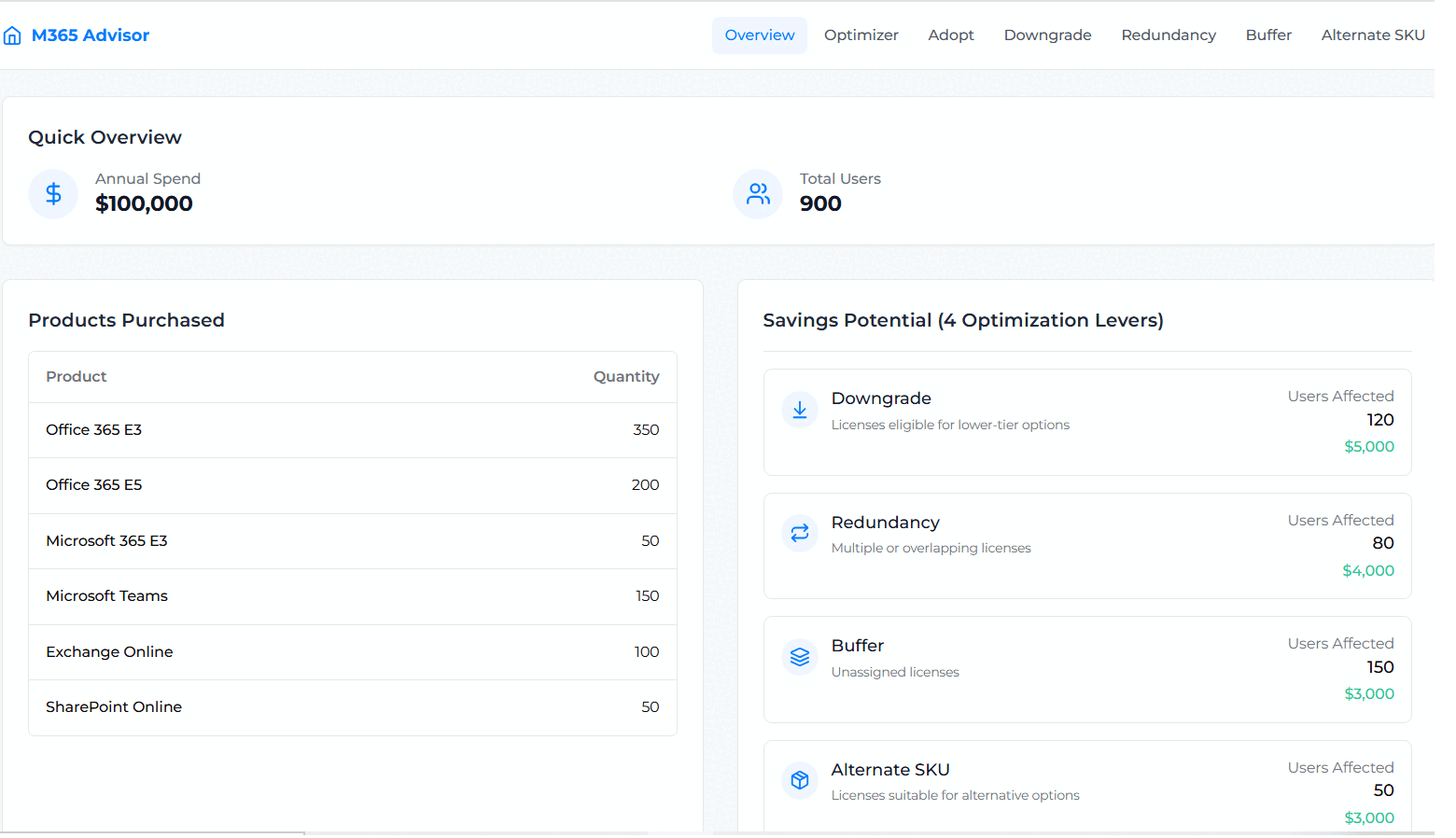The image size is (1456, 838).
Task: Click the Quick Overview heading
Action: [105, 138]
